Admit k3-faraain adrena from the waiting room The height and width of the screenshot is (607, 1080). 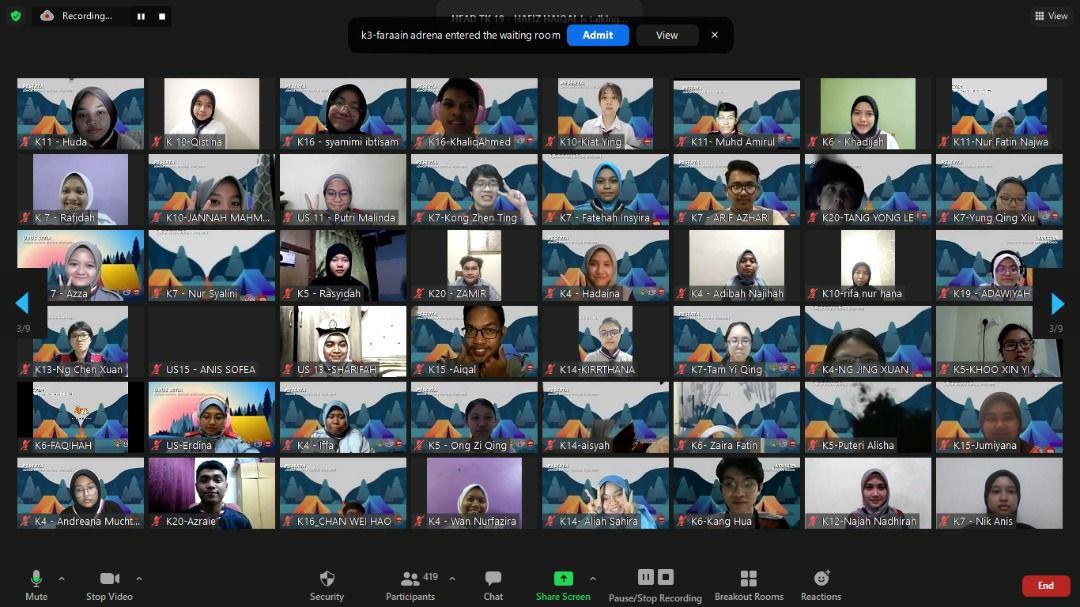pyautogui.click(x=597, y=35)
